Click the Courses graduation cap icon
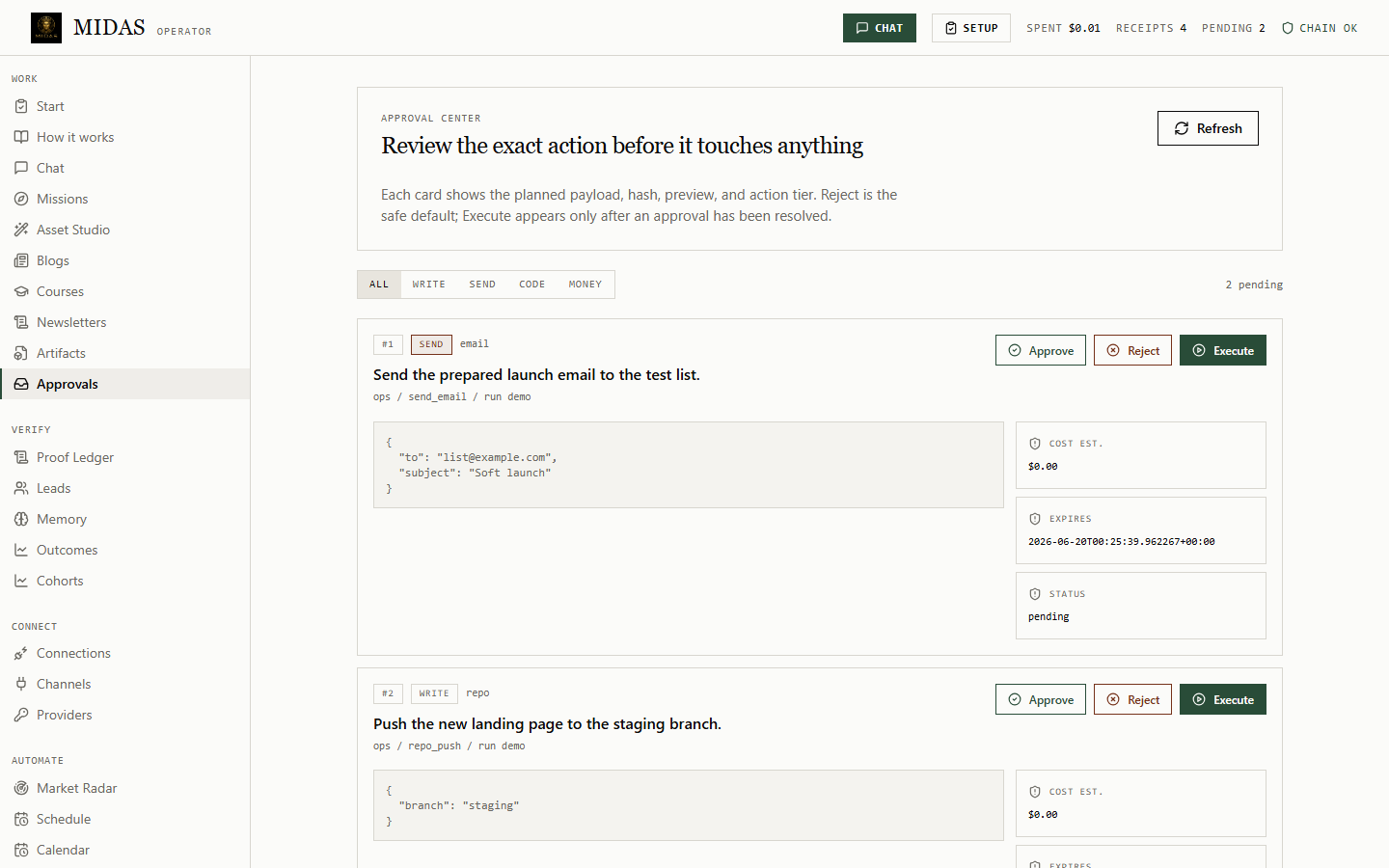The width and height of the screenshot is (1389, 868). point(21,291)
